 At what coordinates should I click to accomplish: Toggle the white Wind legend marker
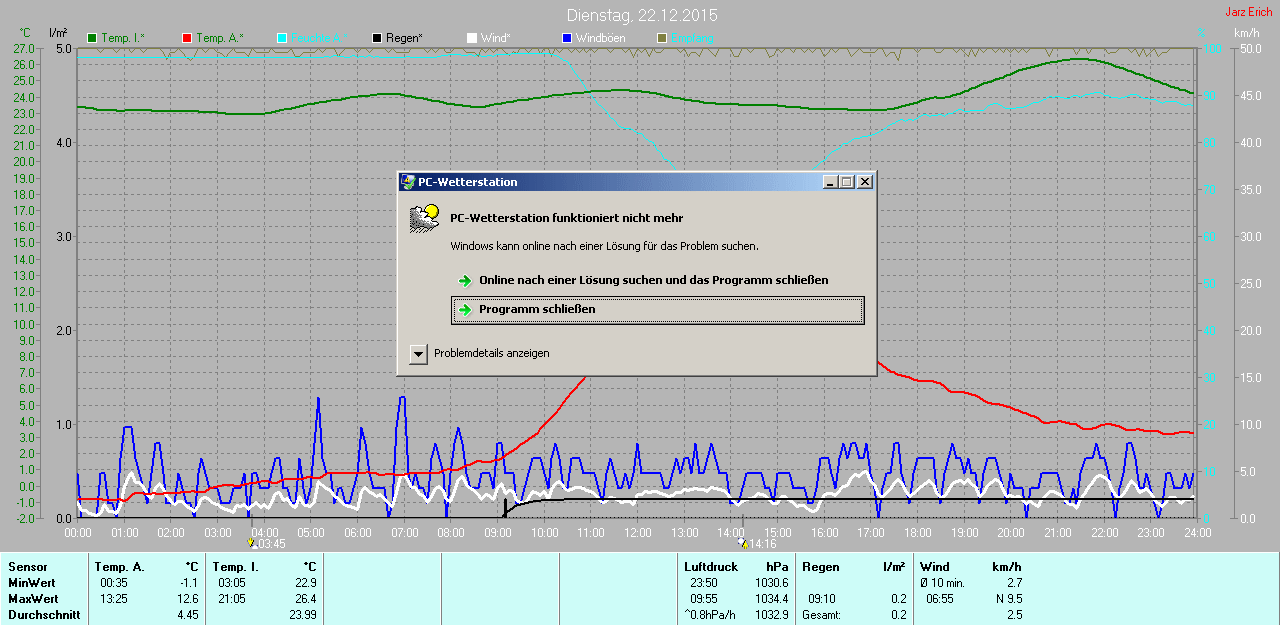click(471, 38)
